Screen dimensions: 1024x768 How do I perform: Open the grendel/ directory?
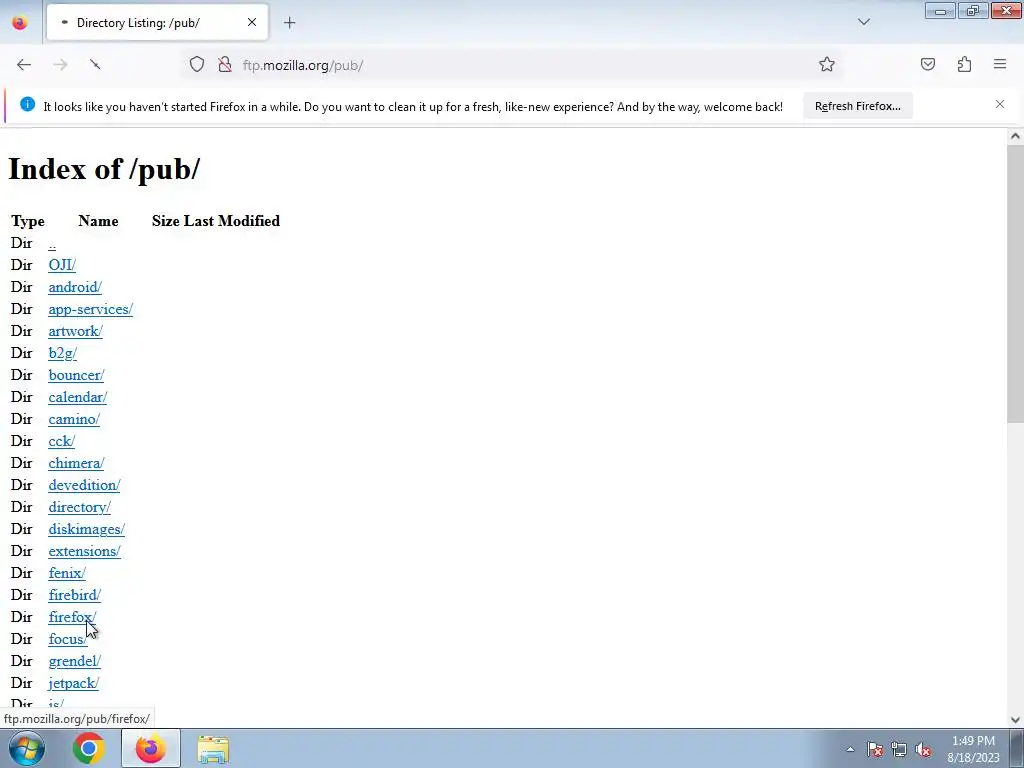click(x=74, y=662)
